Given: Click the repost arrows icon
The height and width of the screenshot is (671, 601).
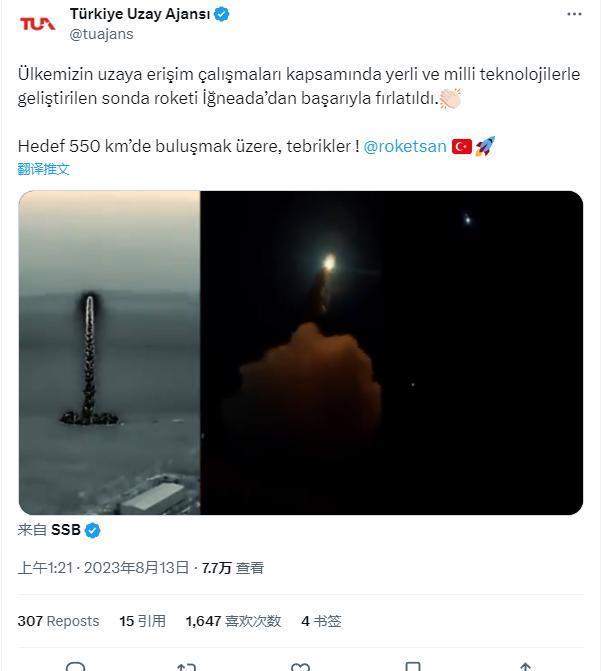Looking at the screenshot, I should pos(187,667).
